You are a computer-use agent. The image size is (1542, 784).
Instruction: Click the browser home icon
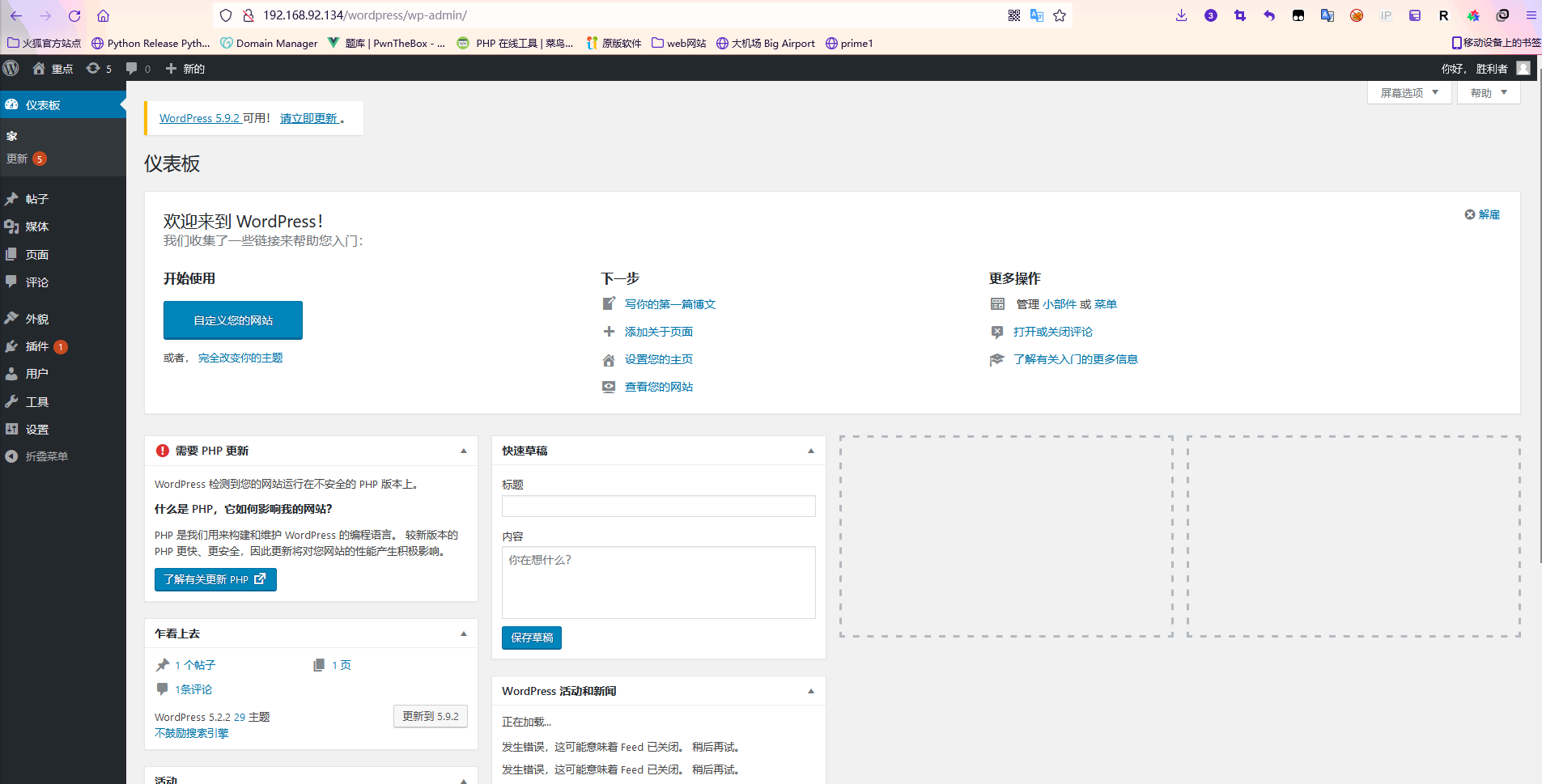pyautogui.click(x=103, y=15)
